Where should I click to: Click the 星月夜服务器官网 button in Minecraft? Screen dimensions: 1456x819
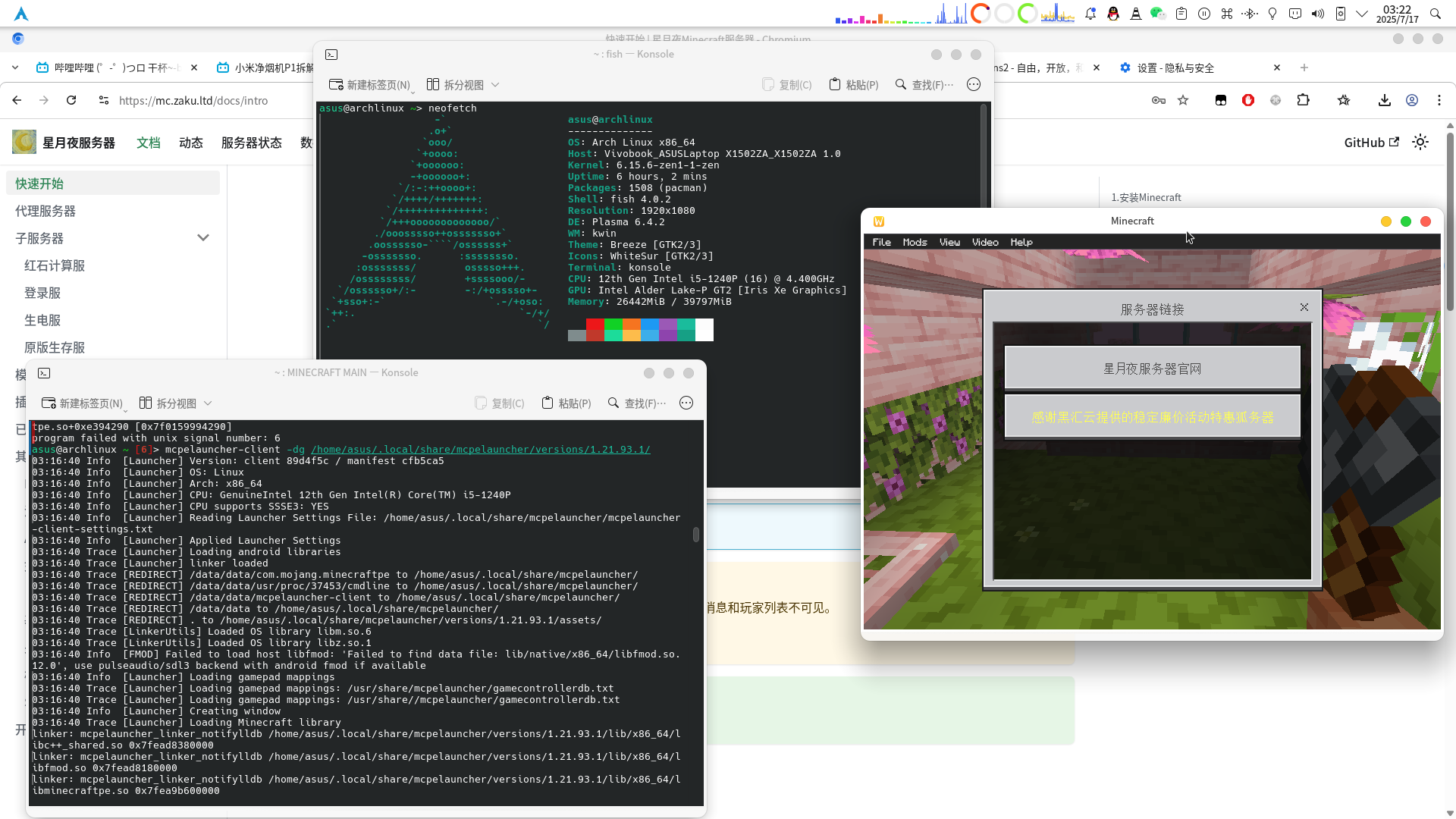tap(1153, 369)
